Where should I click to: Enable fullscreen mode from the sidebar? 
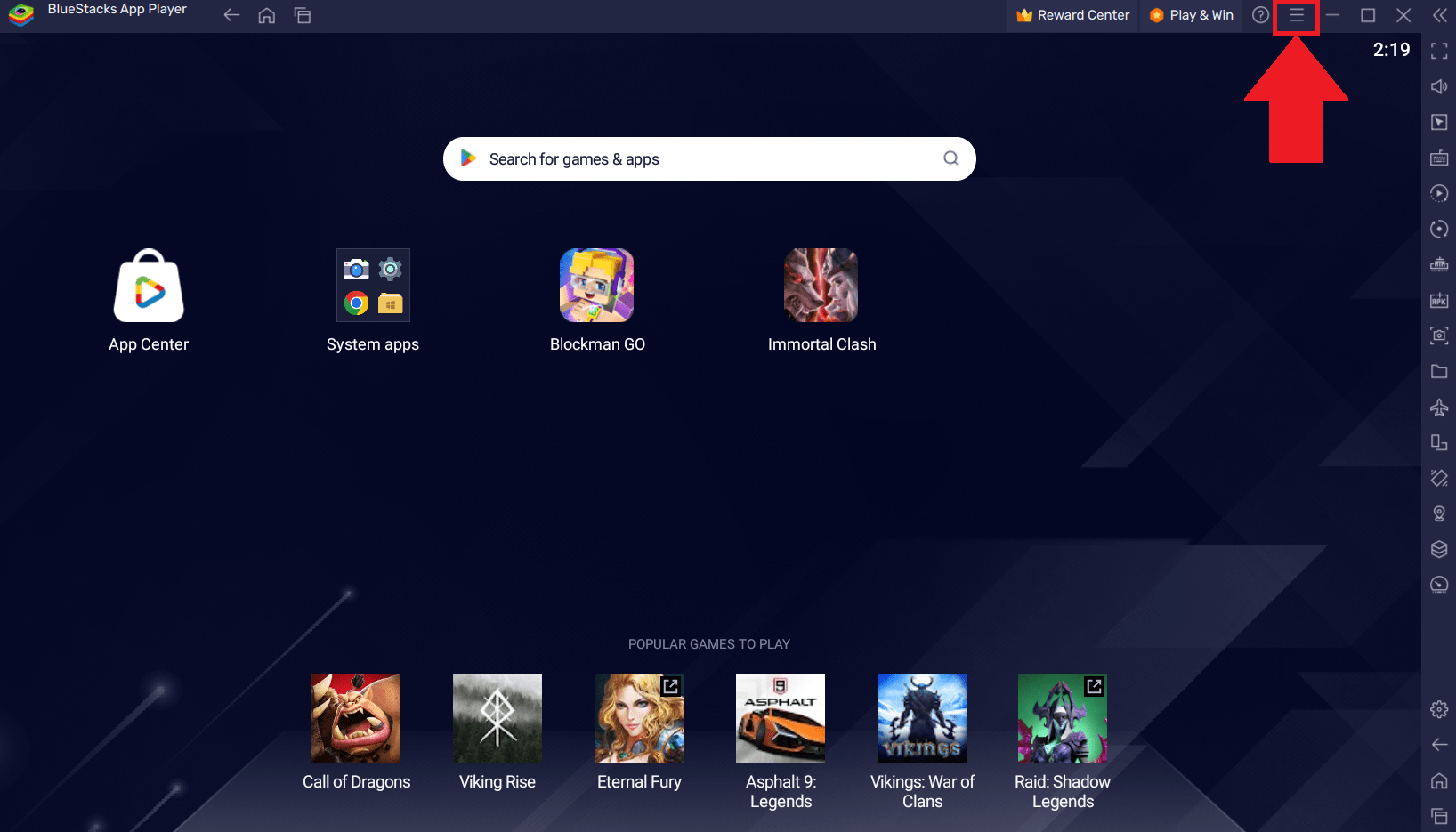(1439, 51)
